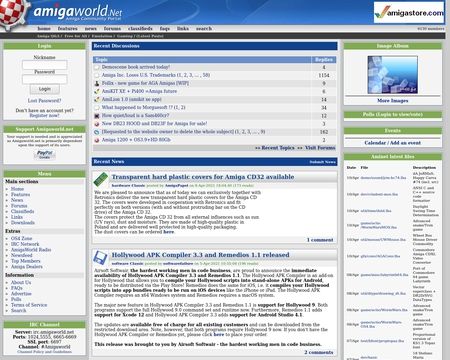Open links in the top navigation
This screenshot has height=360, width=450.
pos(183,29)
